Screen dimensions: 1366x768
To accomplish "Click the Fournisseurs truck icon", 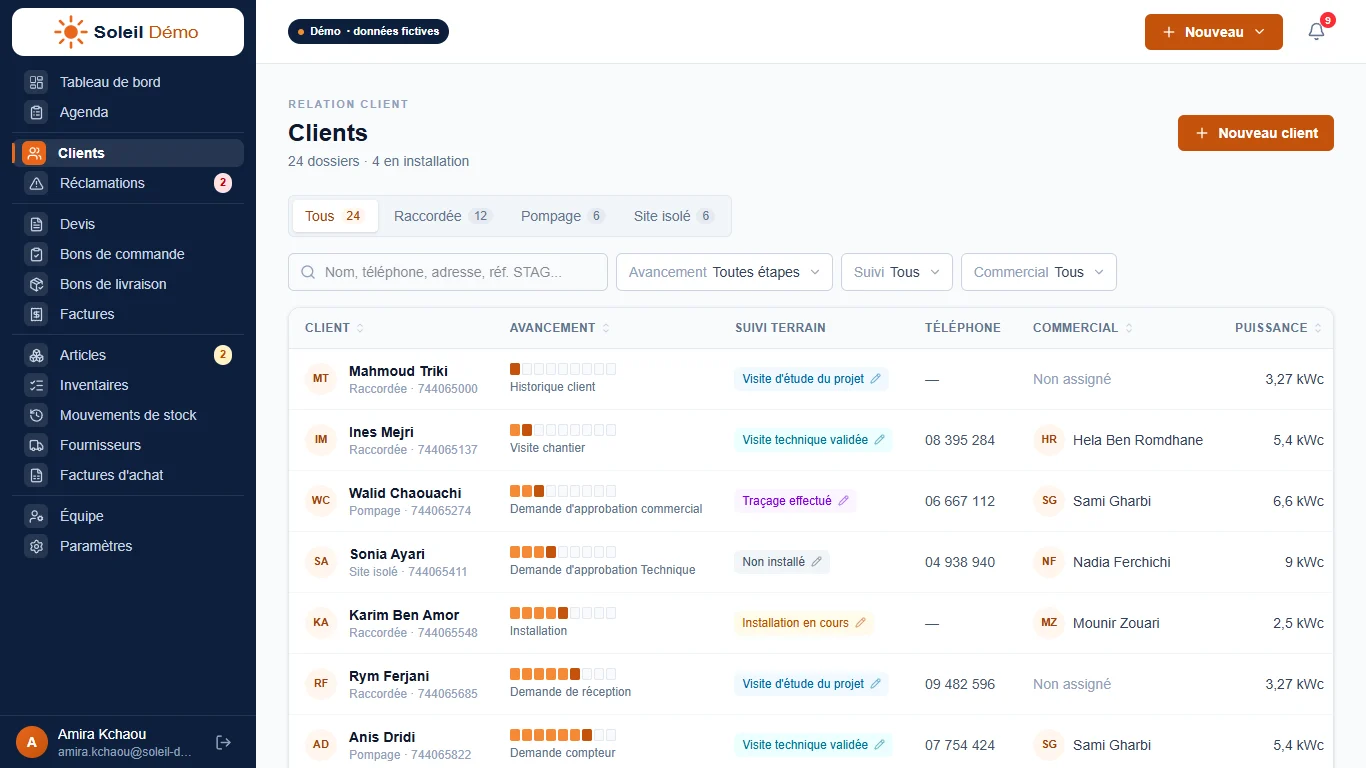I will pyautogui.click(x=36, y=445).
